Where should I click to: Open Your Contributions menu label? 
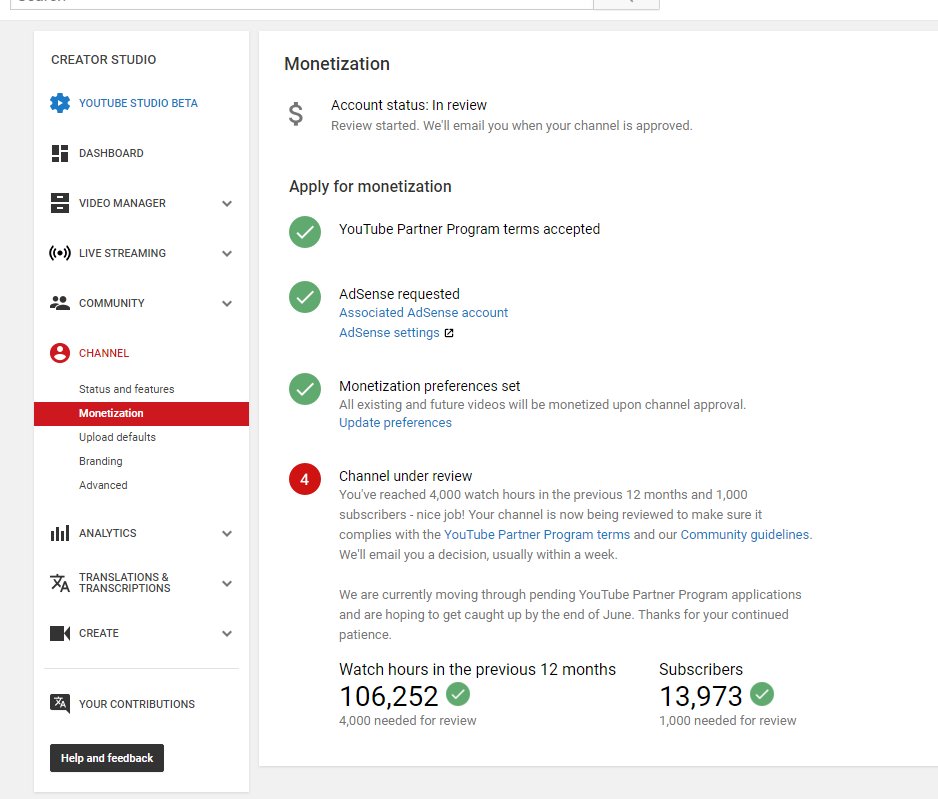pyautogui.click(x=137, y=704)
